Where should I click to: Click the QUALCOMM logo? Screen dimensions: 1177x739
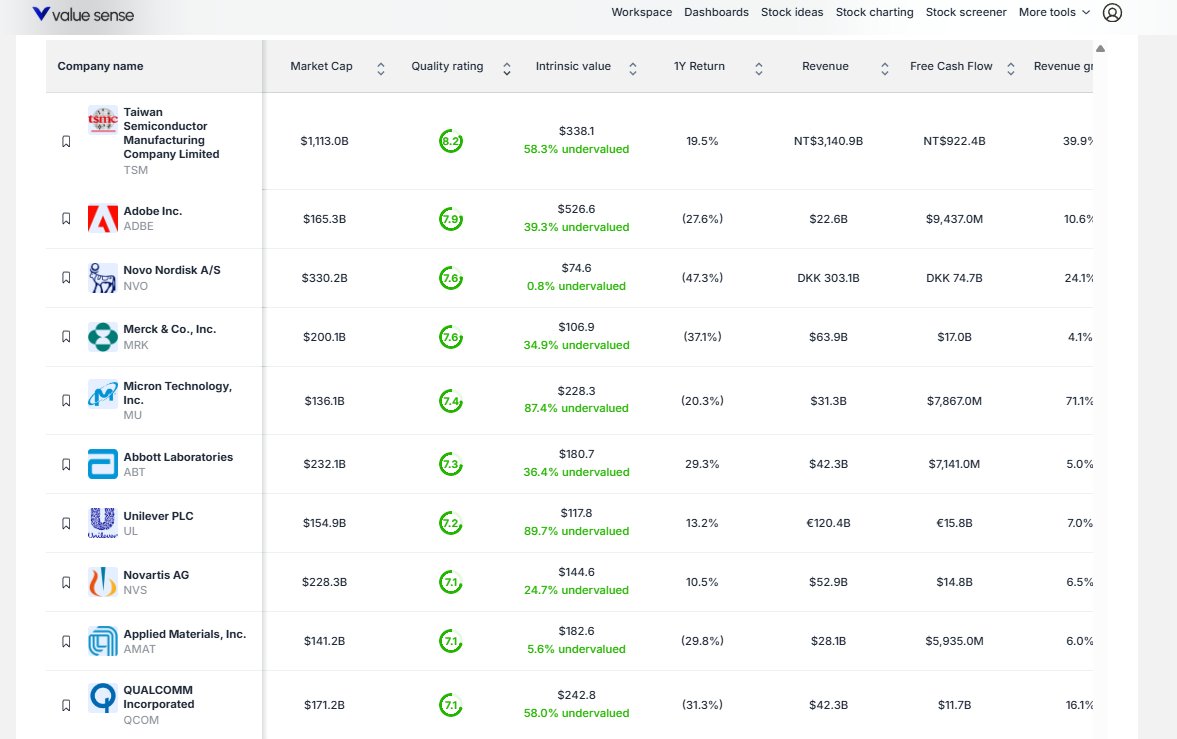103,698
